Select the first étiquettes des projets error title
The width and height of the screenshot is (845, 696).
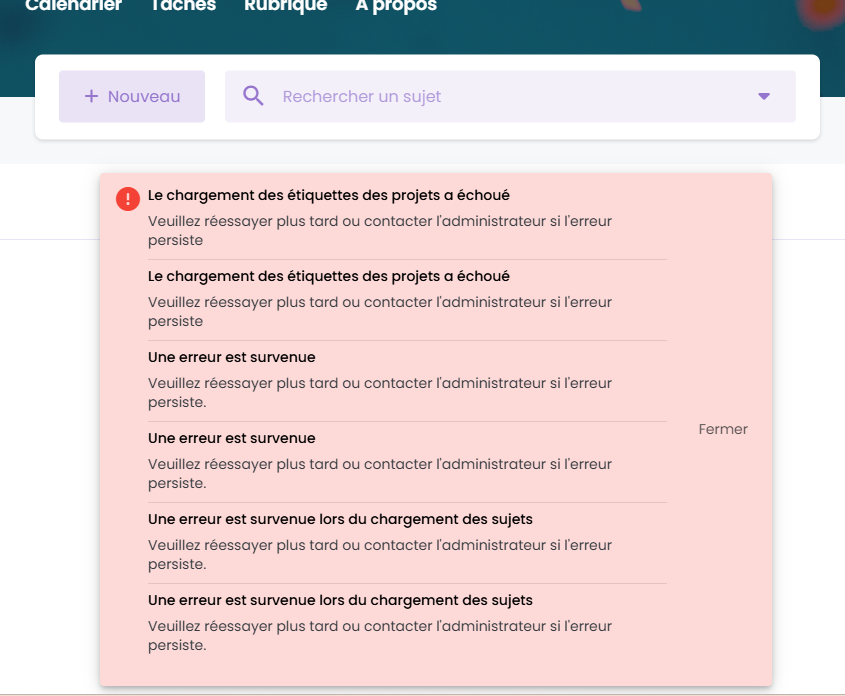[x=328, y=195]
